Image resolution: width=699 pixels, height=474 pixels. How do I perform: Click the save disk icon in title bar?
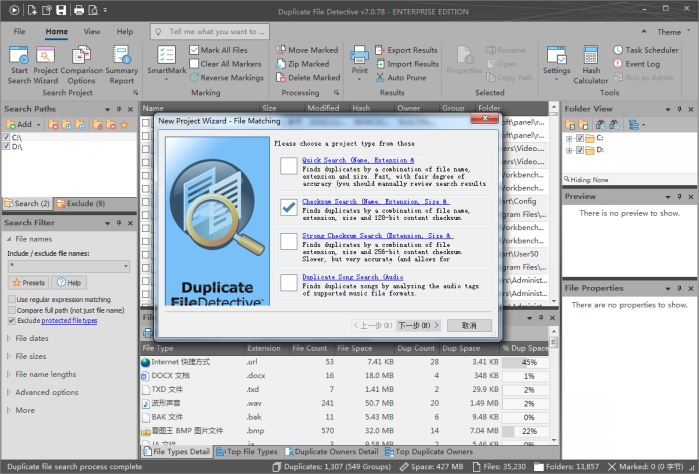click(61, 10)
